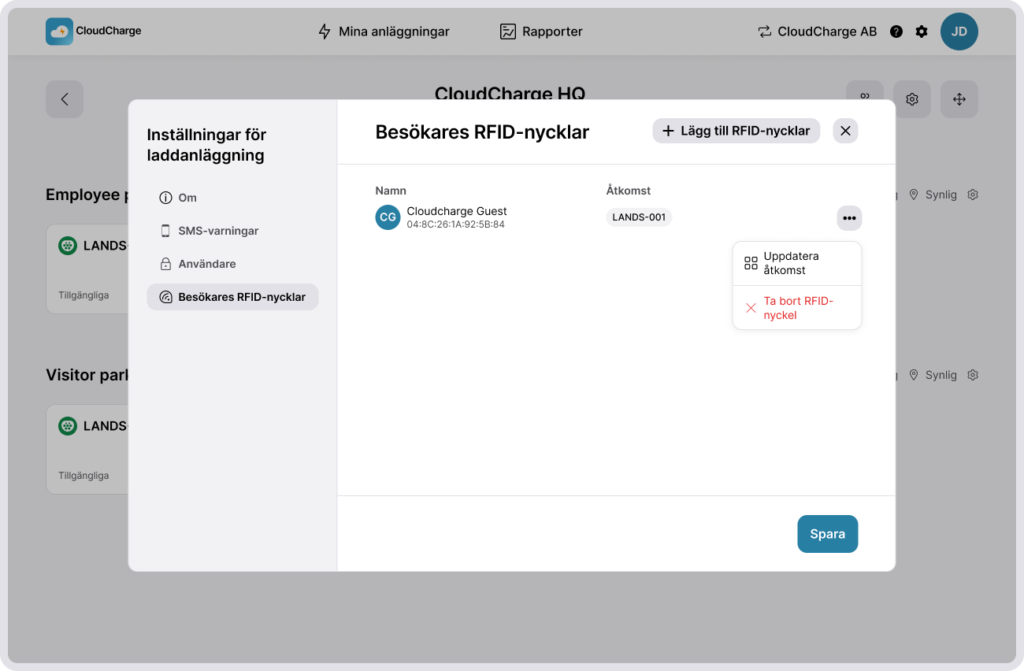Choose Ta bort RFID-nyckel in the menu
1024x671 pixels.
coord(796,308)
